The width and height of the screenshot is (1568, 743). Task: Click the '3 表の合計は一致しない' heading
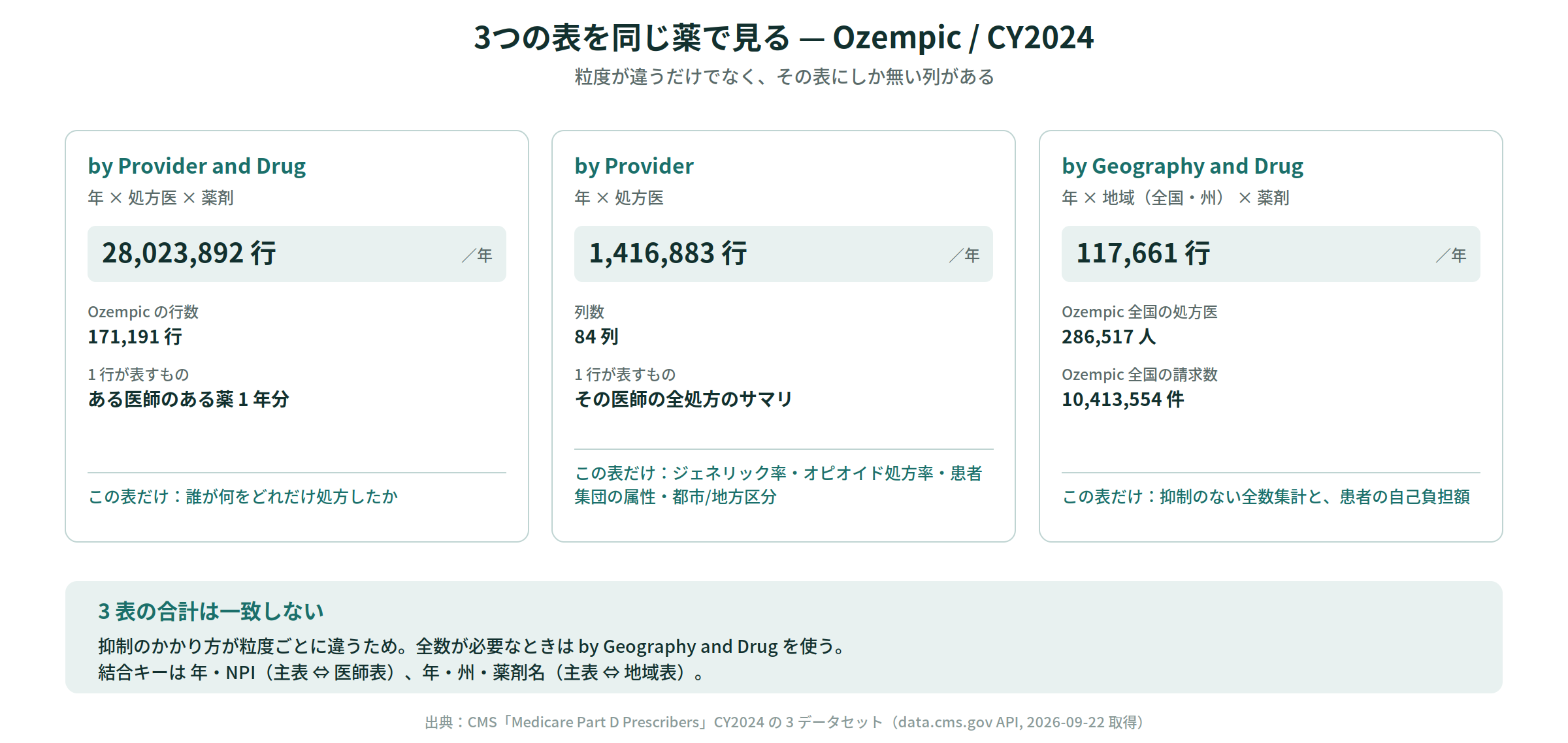click(x=211, y=612)
